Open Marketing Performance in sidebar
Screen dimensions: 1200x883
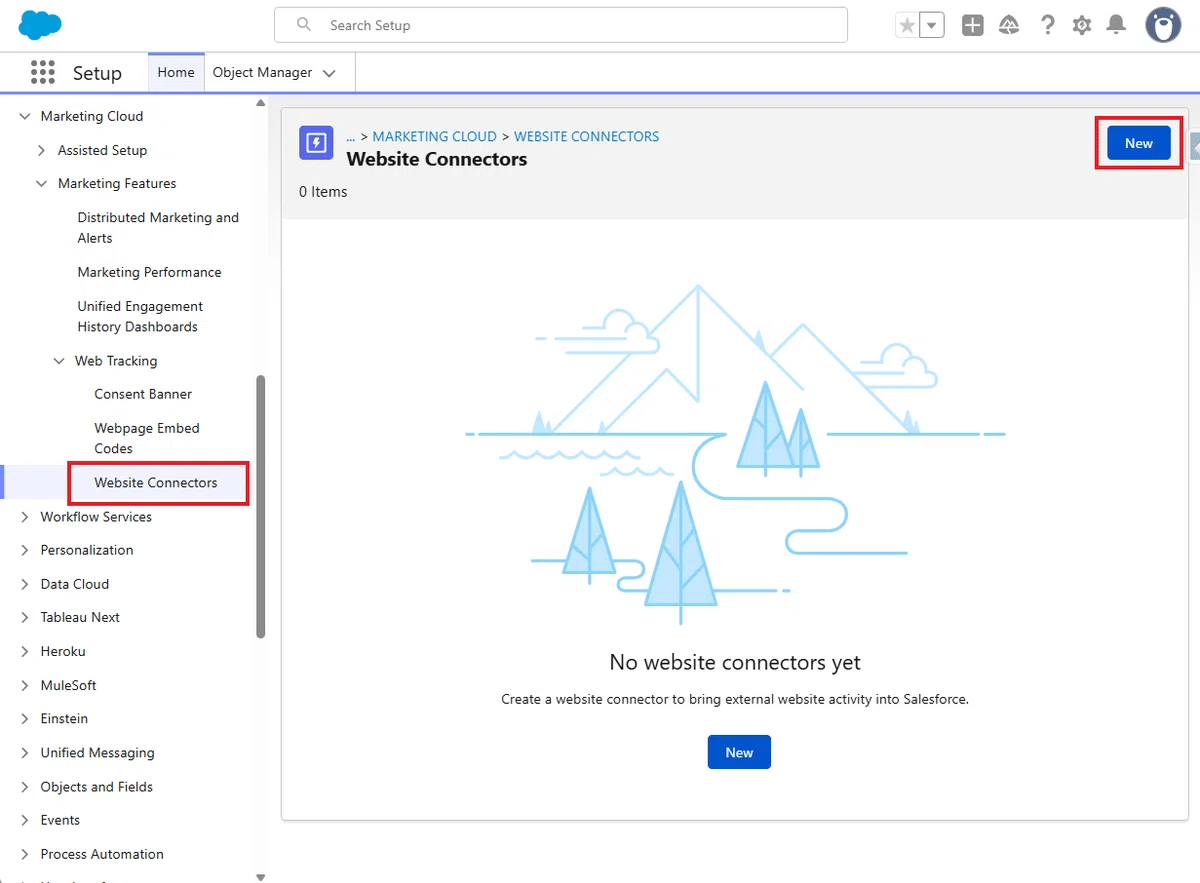(x=149, y=272)
